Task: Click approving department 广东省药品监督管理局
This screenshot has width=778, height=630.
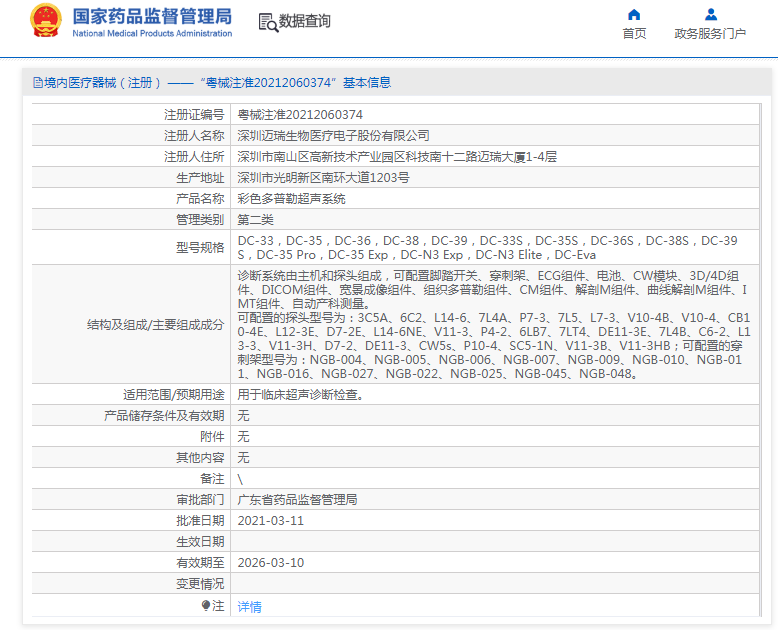Action: pos(297,500)
